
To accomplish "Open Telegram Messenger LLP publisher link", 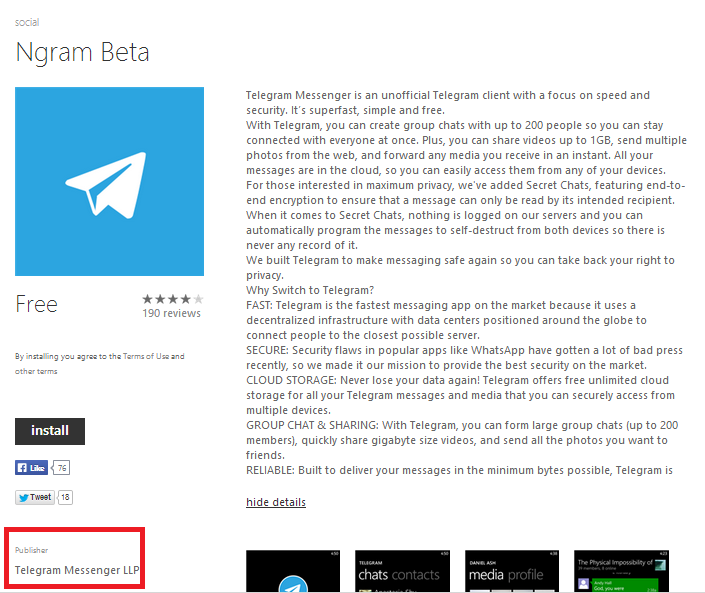I will tap(77, 570).
